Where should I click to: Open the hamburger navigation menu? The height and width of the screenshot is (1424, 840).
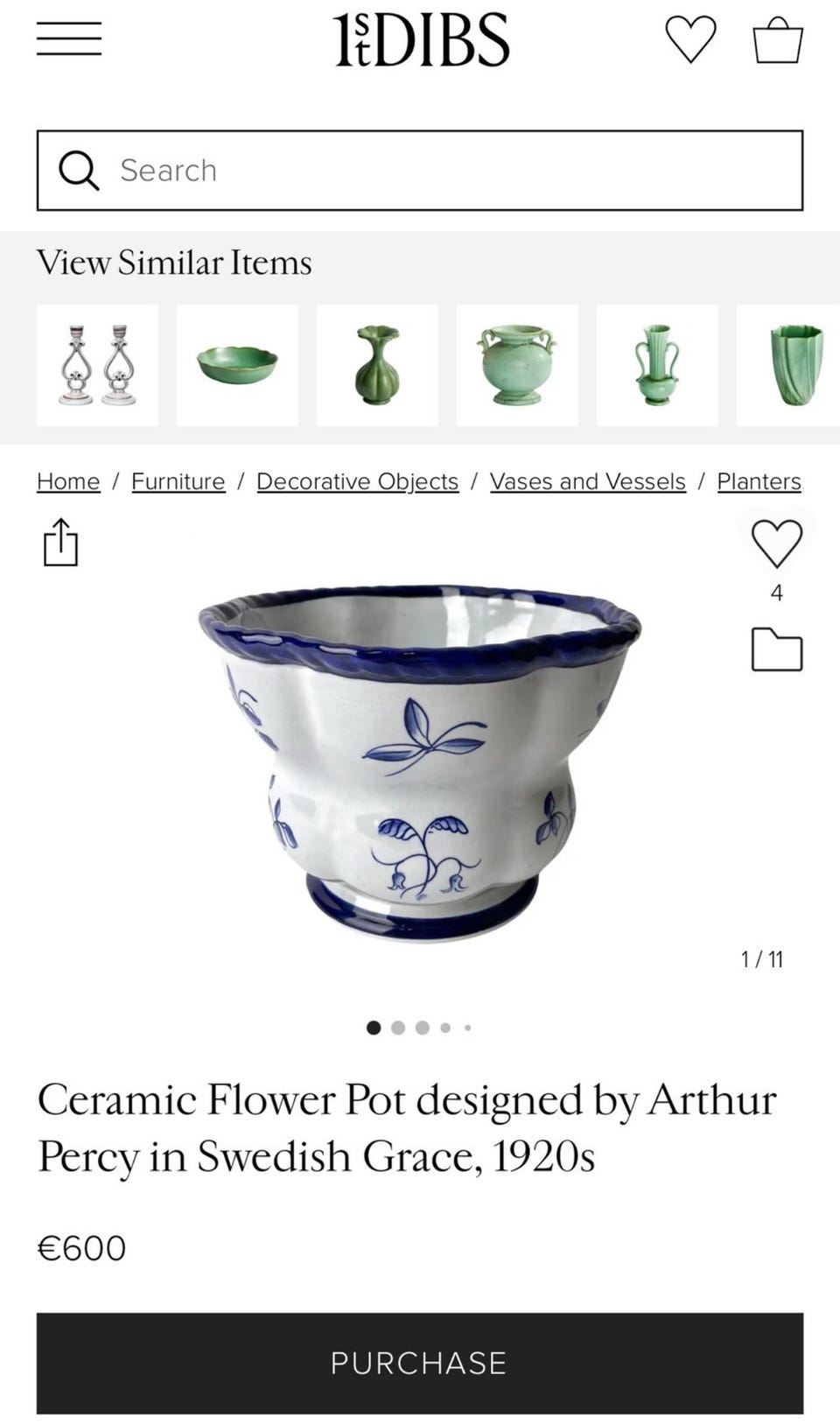tap(69, 39)
